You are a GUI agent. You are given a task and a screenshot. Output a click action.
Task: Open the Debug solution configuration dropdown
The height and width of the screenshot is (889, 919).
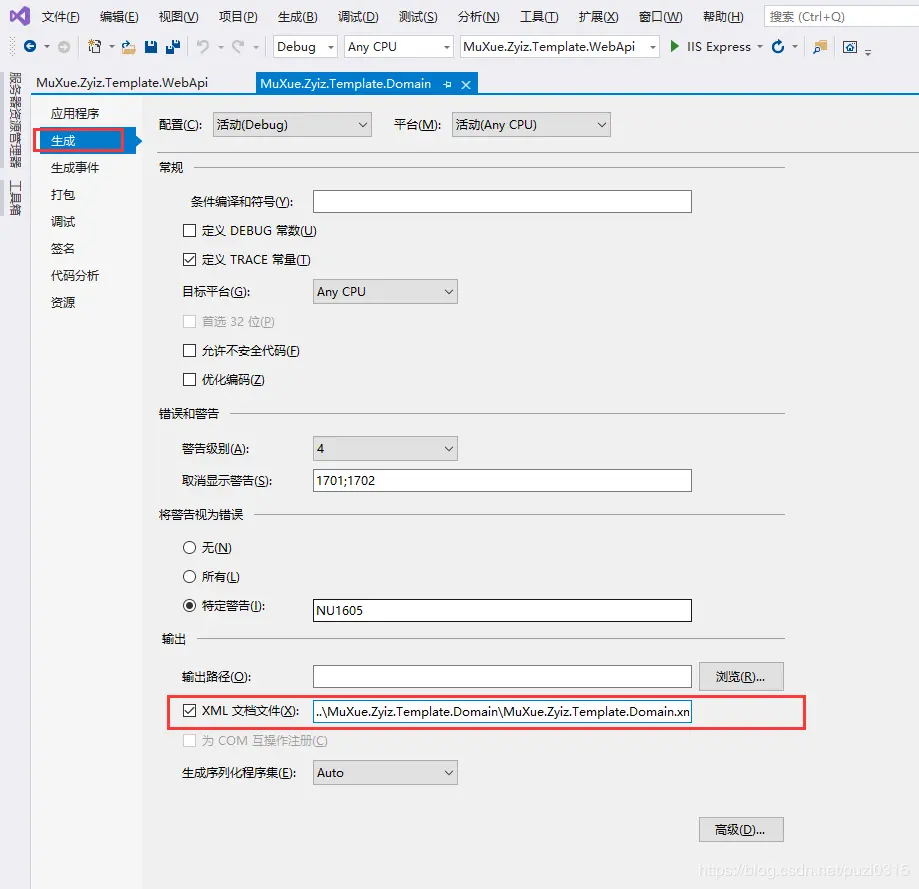coord(305,47)
